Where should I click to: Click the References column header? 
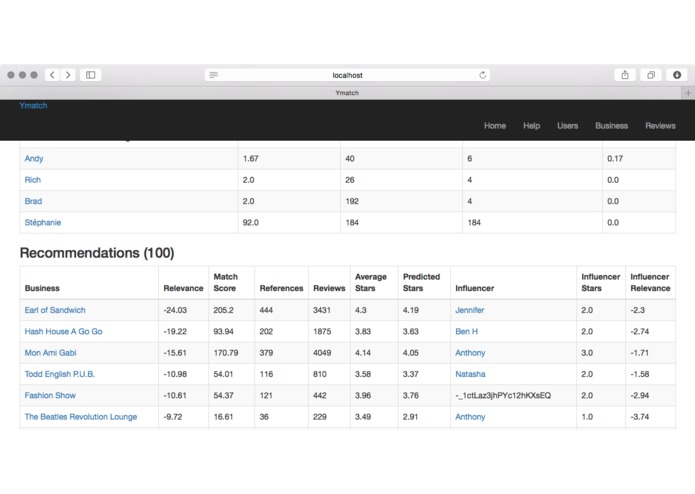[281, 288]
